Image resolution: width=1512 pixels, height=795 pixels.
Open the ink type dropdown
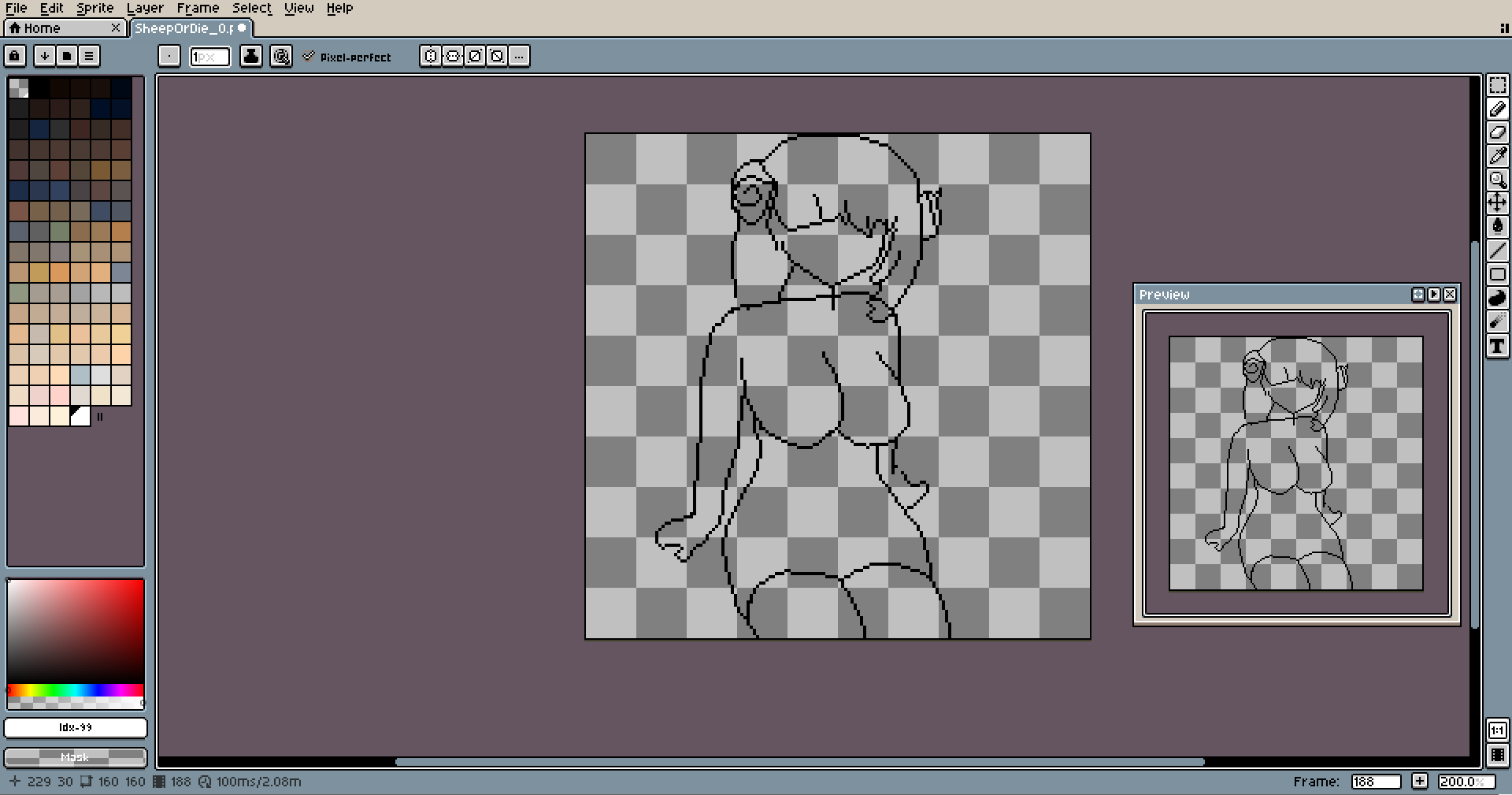[251, 56]
